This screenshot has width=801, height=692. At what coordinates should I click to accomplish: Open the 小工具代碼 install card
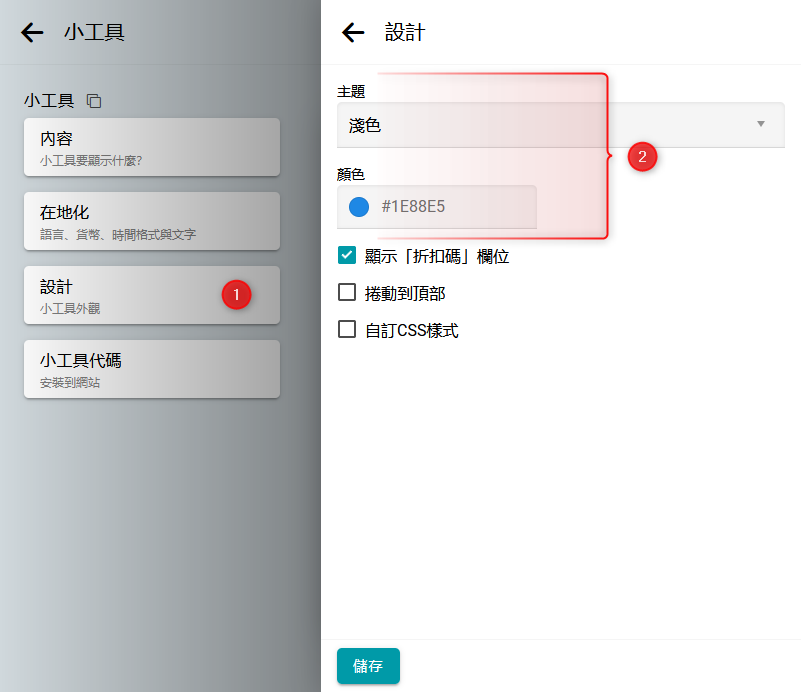click(151, 369)
